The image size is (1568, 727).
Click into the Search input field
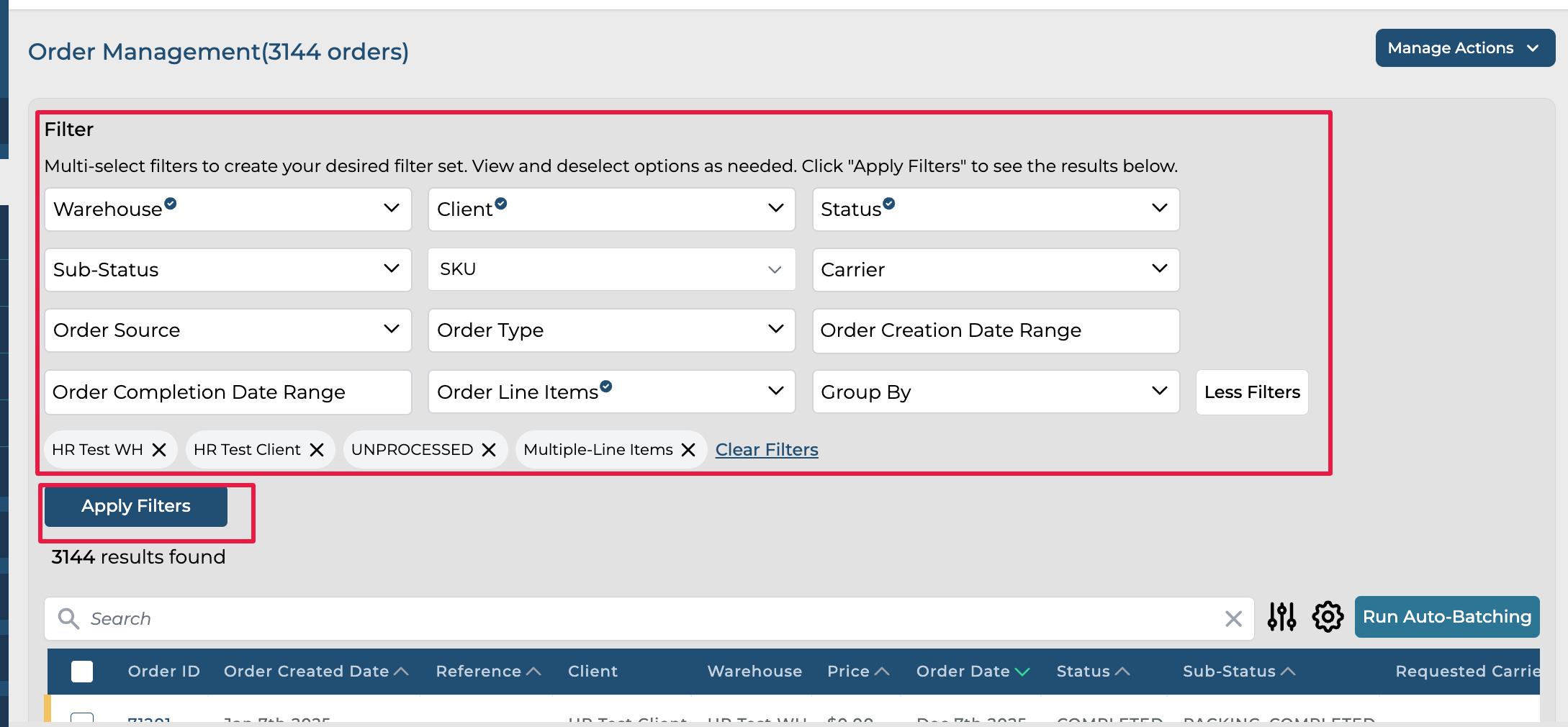pyautogui.click(x=648, y=618)
